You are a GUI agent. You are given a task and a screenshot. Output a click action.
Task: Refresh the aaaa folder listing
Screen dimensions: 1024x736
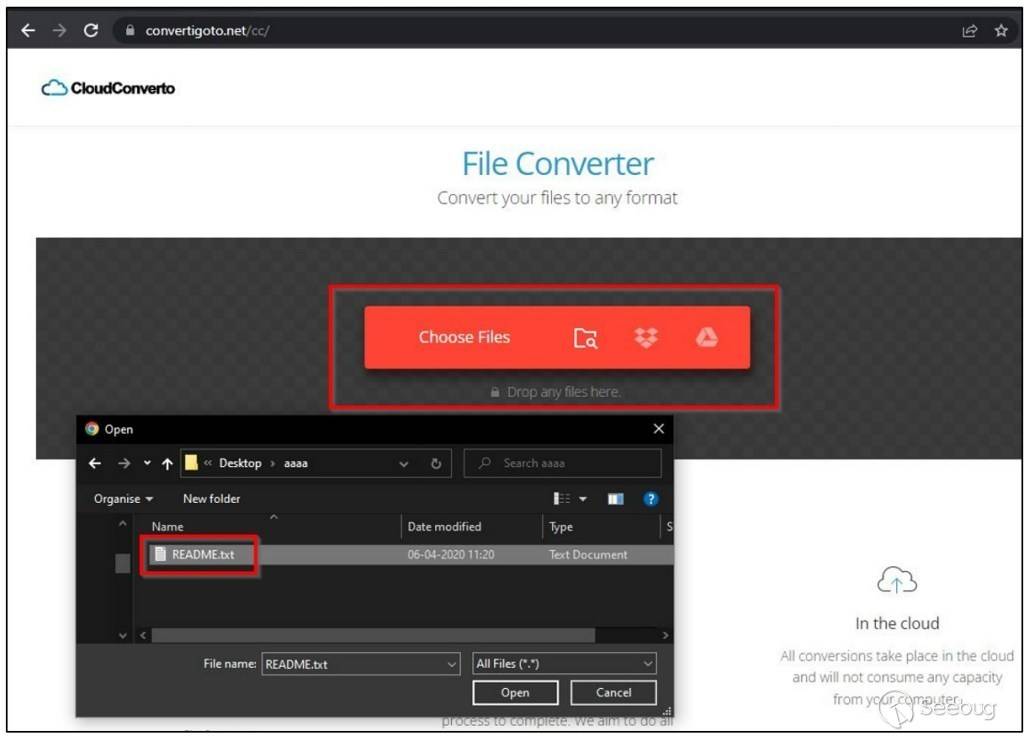point(436,463)
